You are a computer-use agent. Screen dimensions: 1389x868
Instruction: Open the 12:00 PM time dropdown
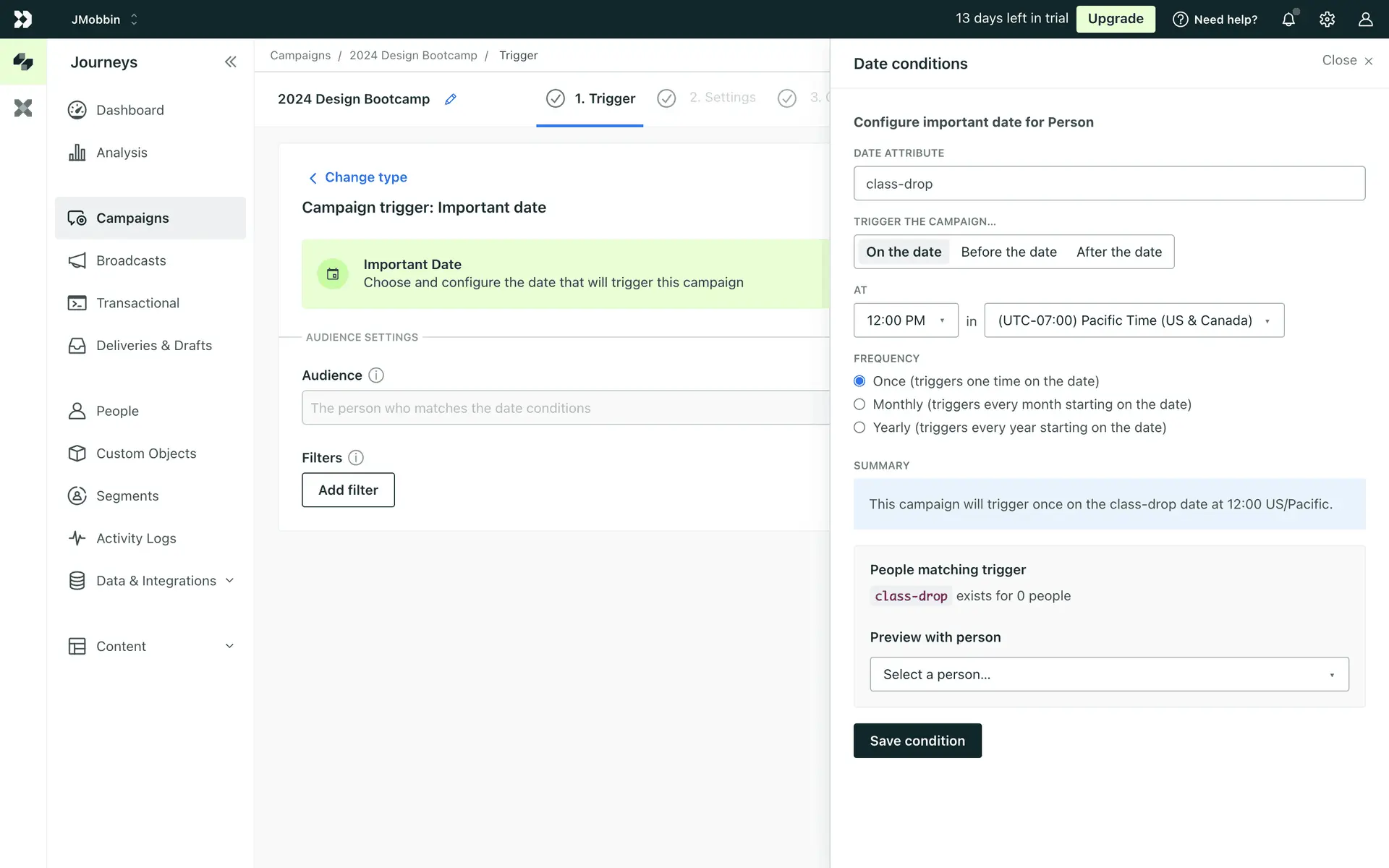[906, 320]
